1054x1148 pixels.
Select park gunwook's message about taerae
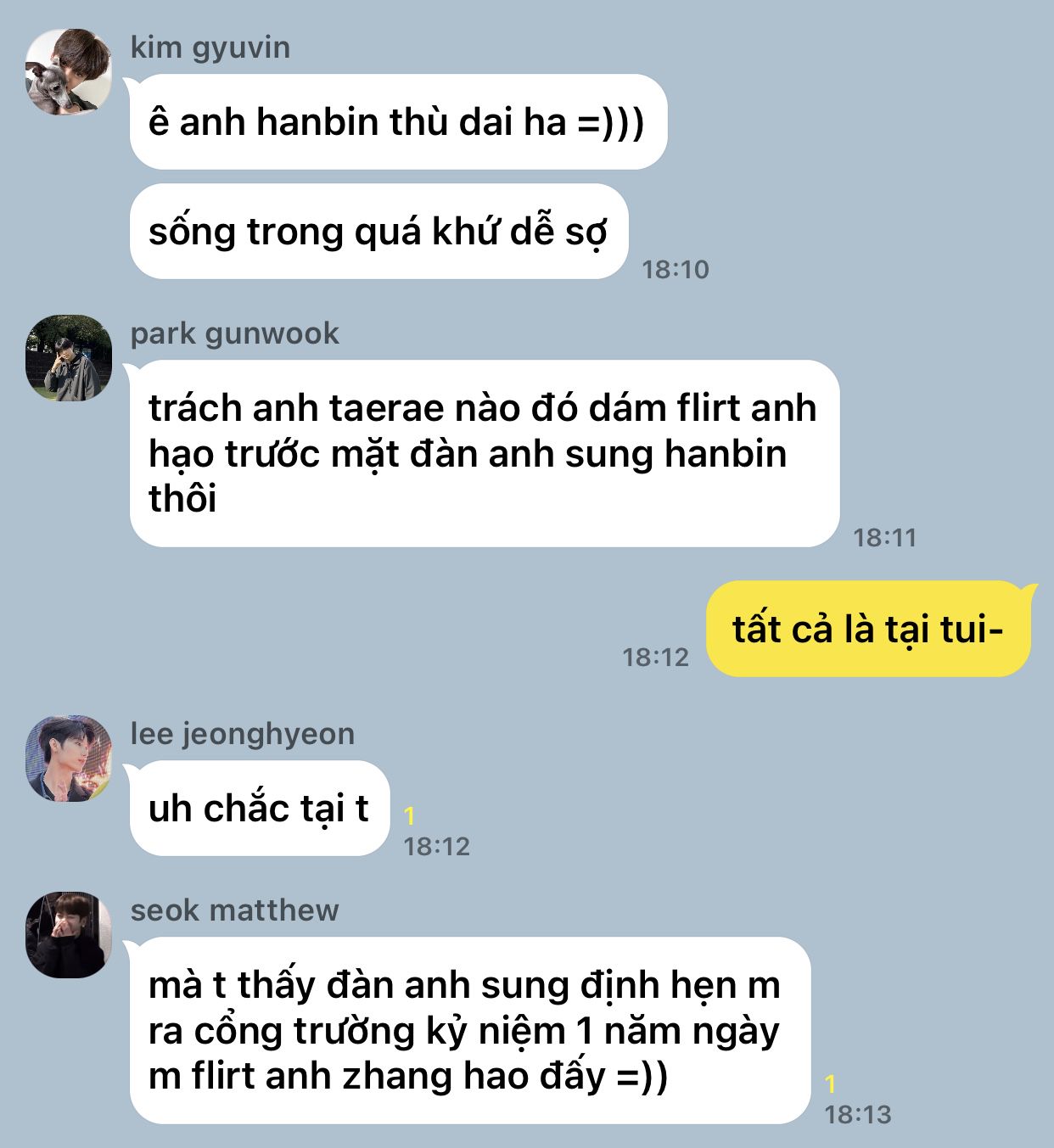tap(485, 453)
